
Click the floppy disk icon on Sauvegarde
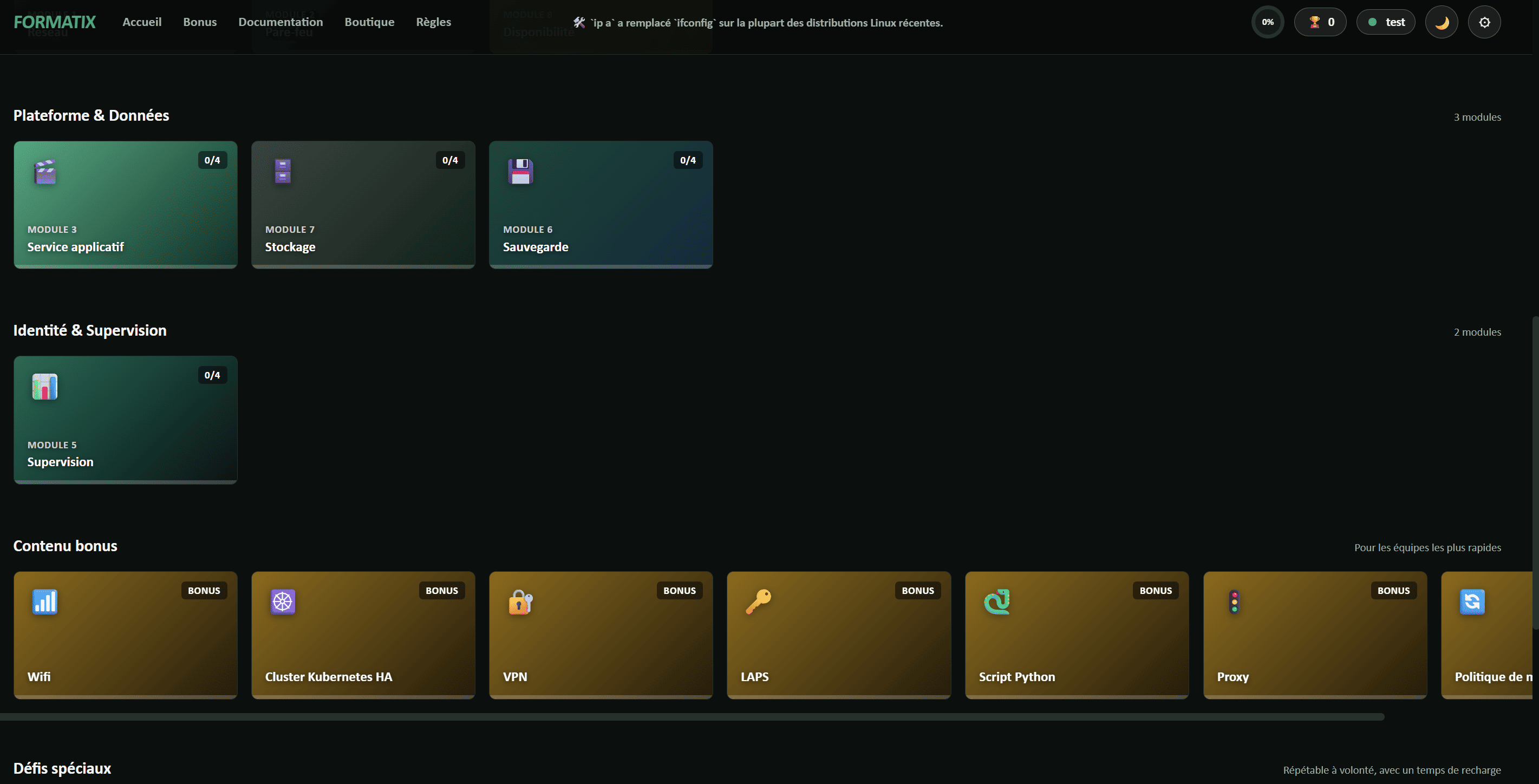pos(520,172)
